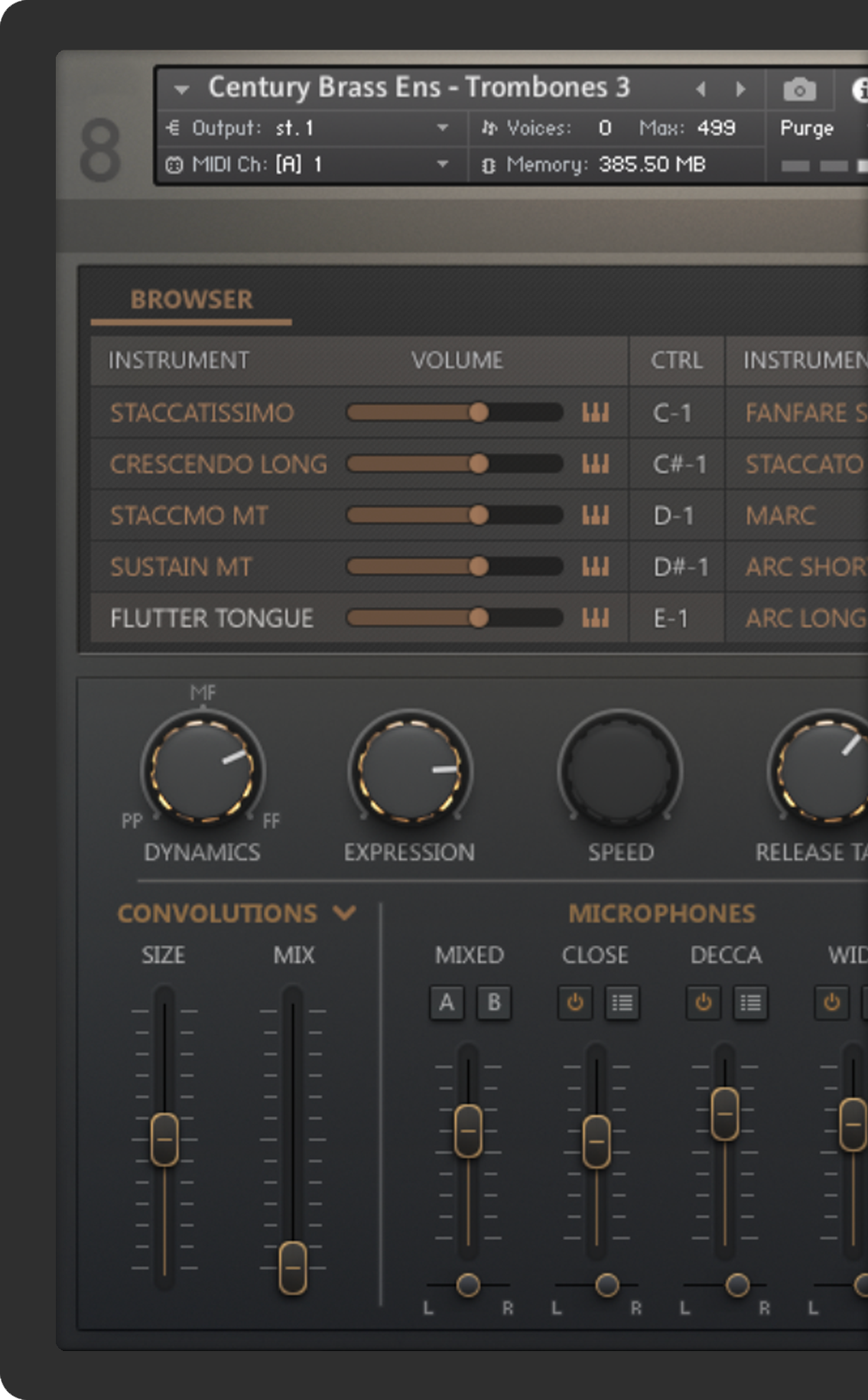Expand the Convolutions dropdown chevron
The height and width of the screenshot is (1400, 868).
[345, 913]
